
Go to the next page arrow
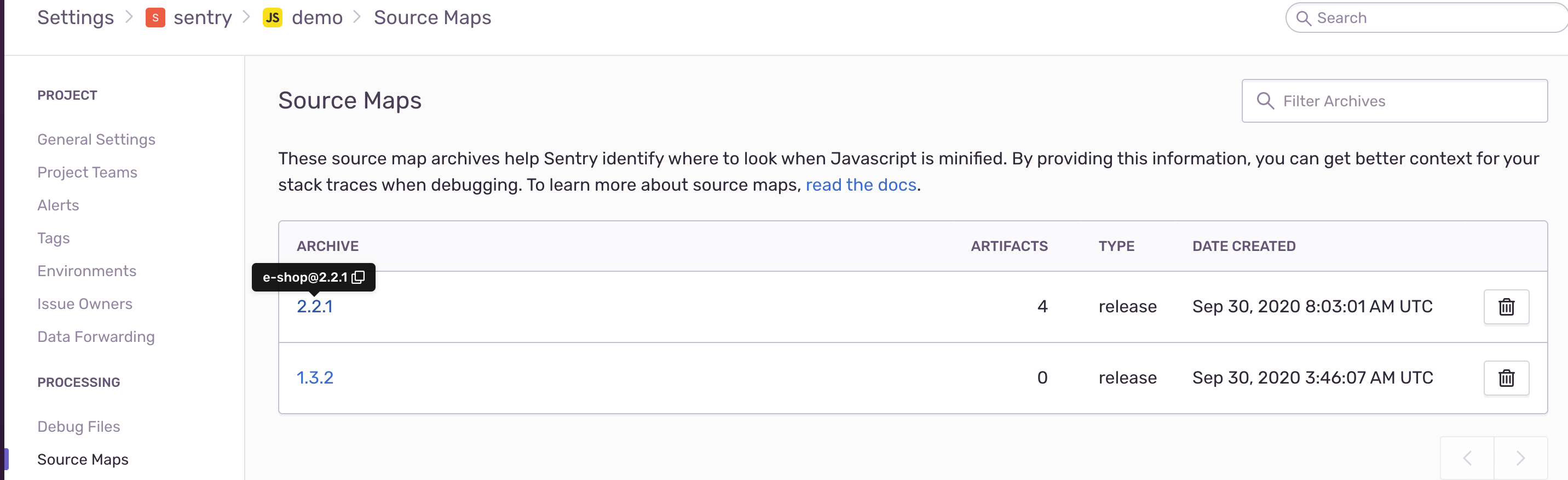tap(1520, 458)
